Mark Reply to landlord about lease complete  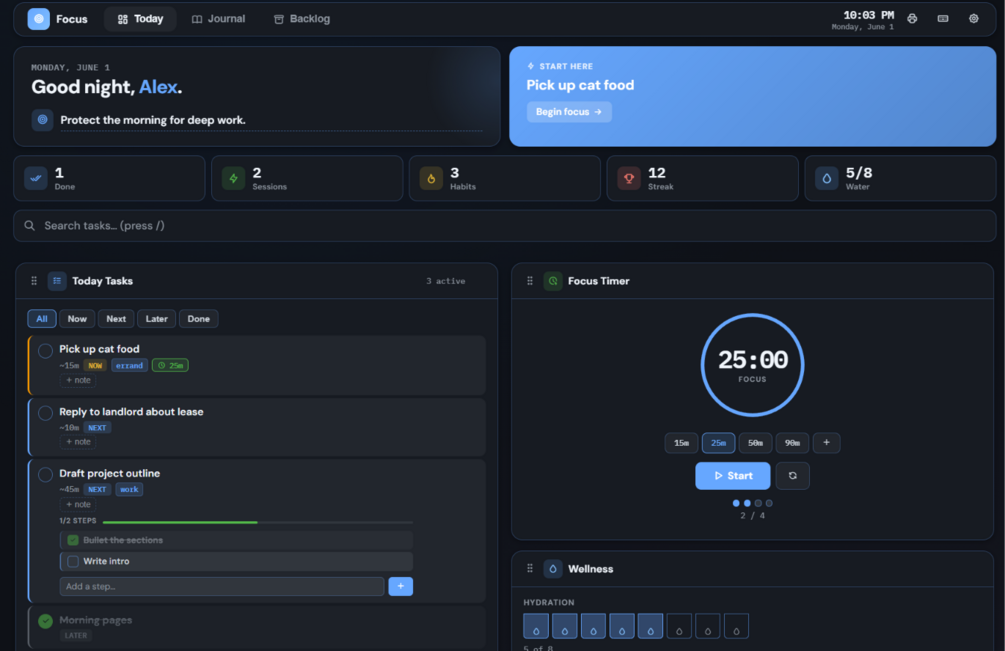[x=46, y=413]
